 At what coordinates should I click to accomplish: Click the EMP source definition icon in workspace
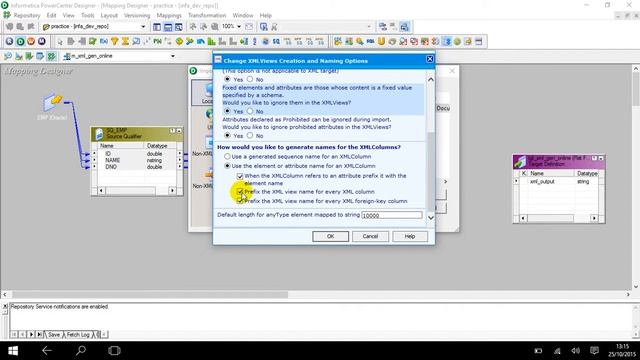point(53,102)
